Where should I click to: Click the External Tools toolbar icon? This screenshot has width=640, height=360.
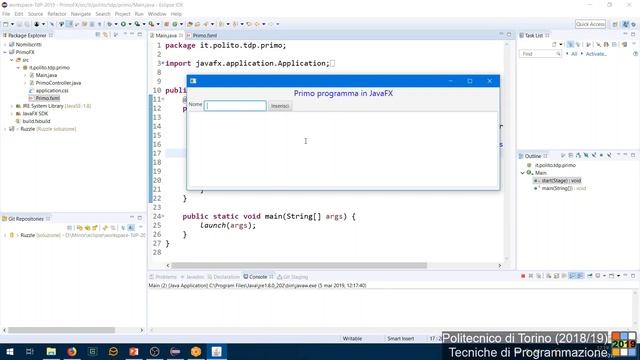pos(151,24)
